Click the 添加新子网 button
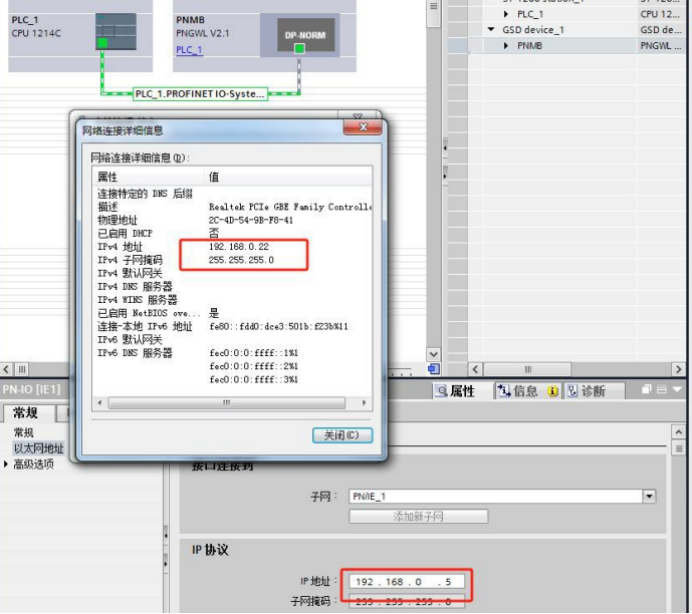The image size is (692, 614). click(418, 516)
